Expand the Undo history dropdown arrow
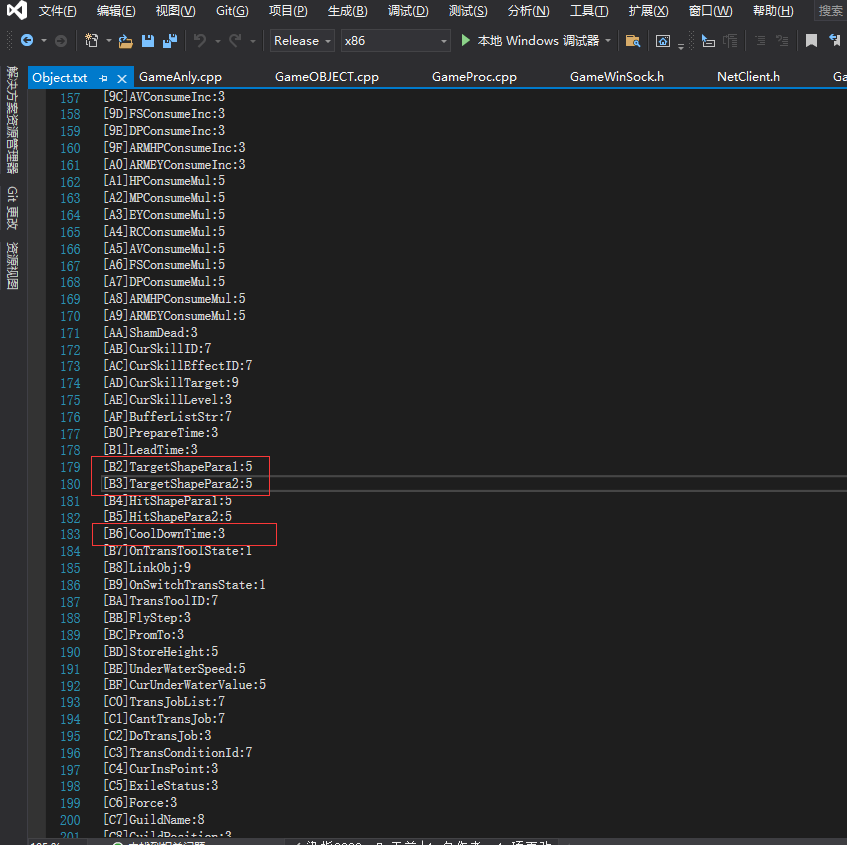 tap(218, 41)
